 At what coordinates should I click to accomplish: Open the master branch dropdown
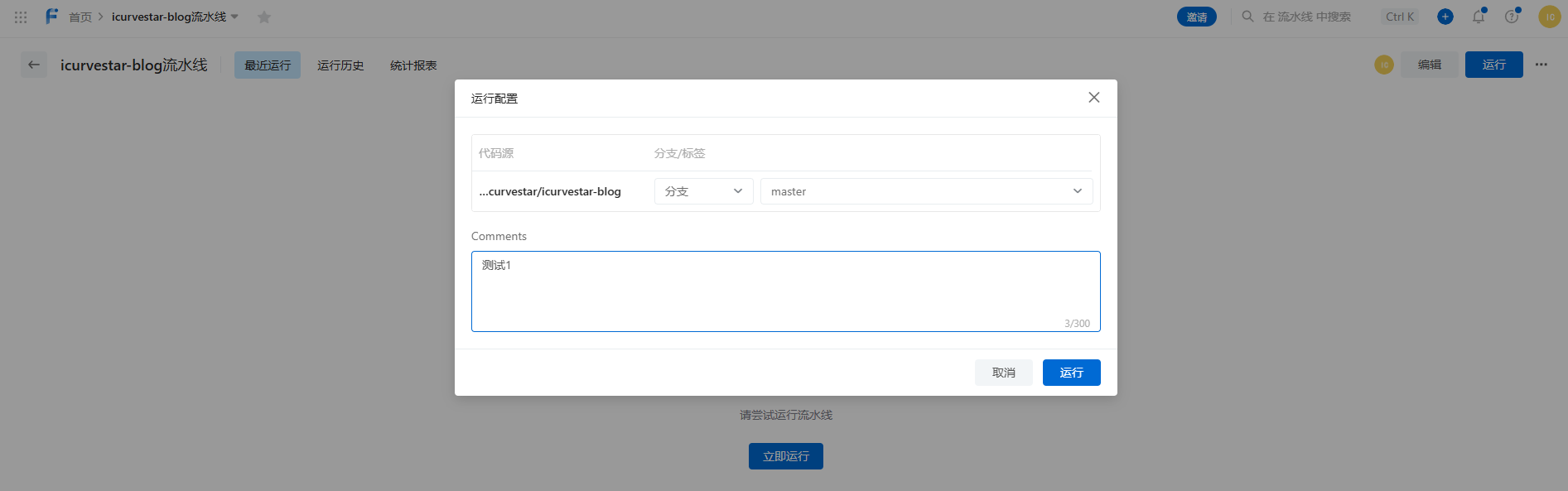tap(926, 191)
